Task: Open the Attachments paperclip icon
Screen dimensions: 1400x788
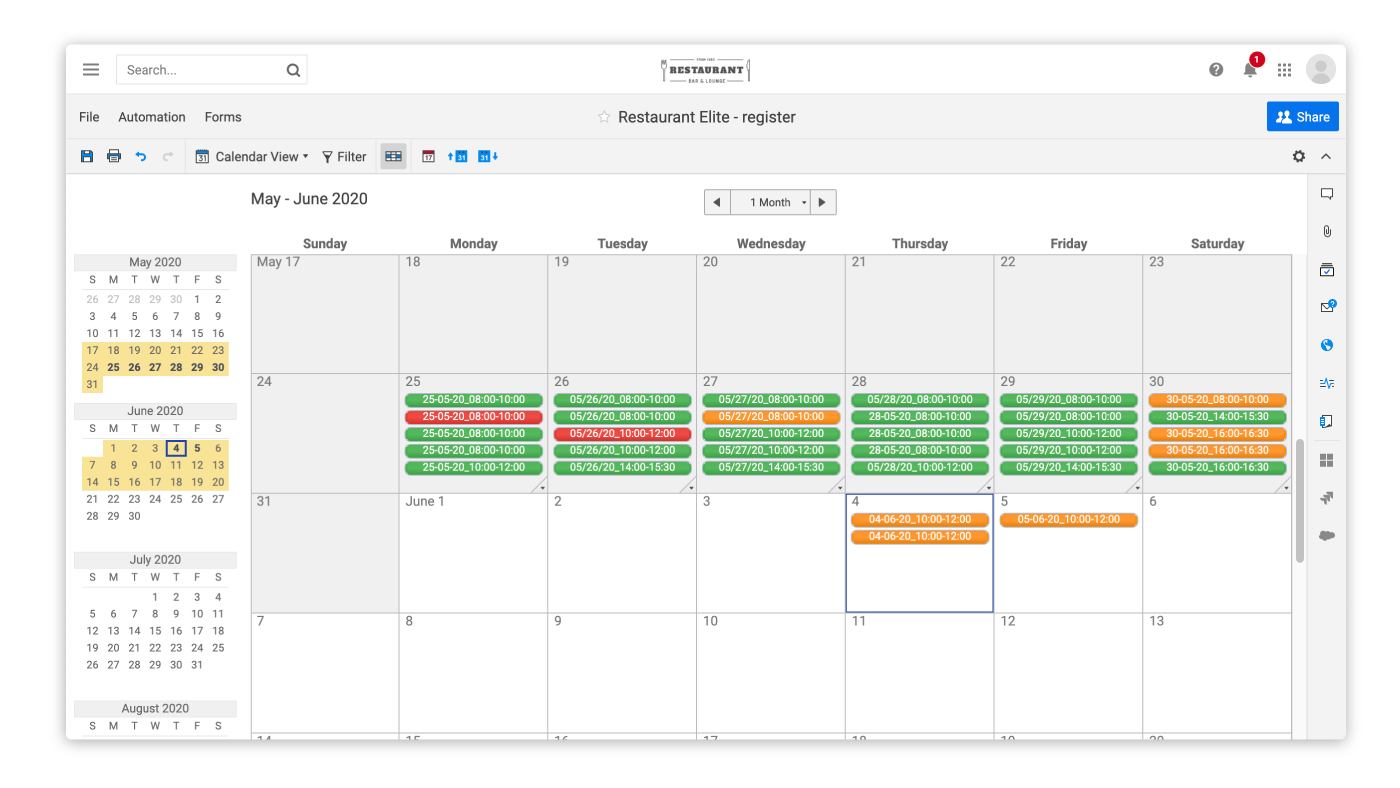Action: 1327,232
